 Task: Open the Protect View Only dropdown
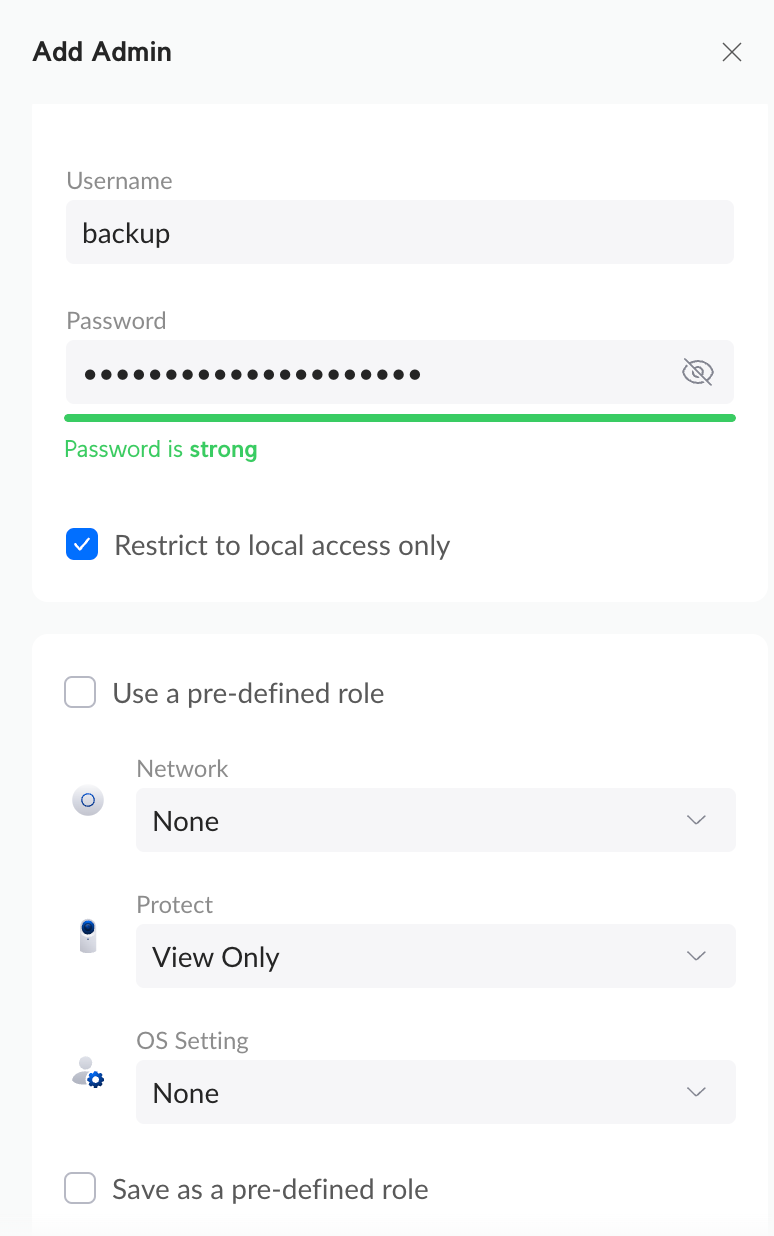click(436, 956)
